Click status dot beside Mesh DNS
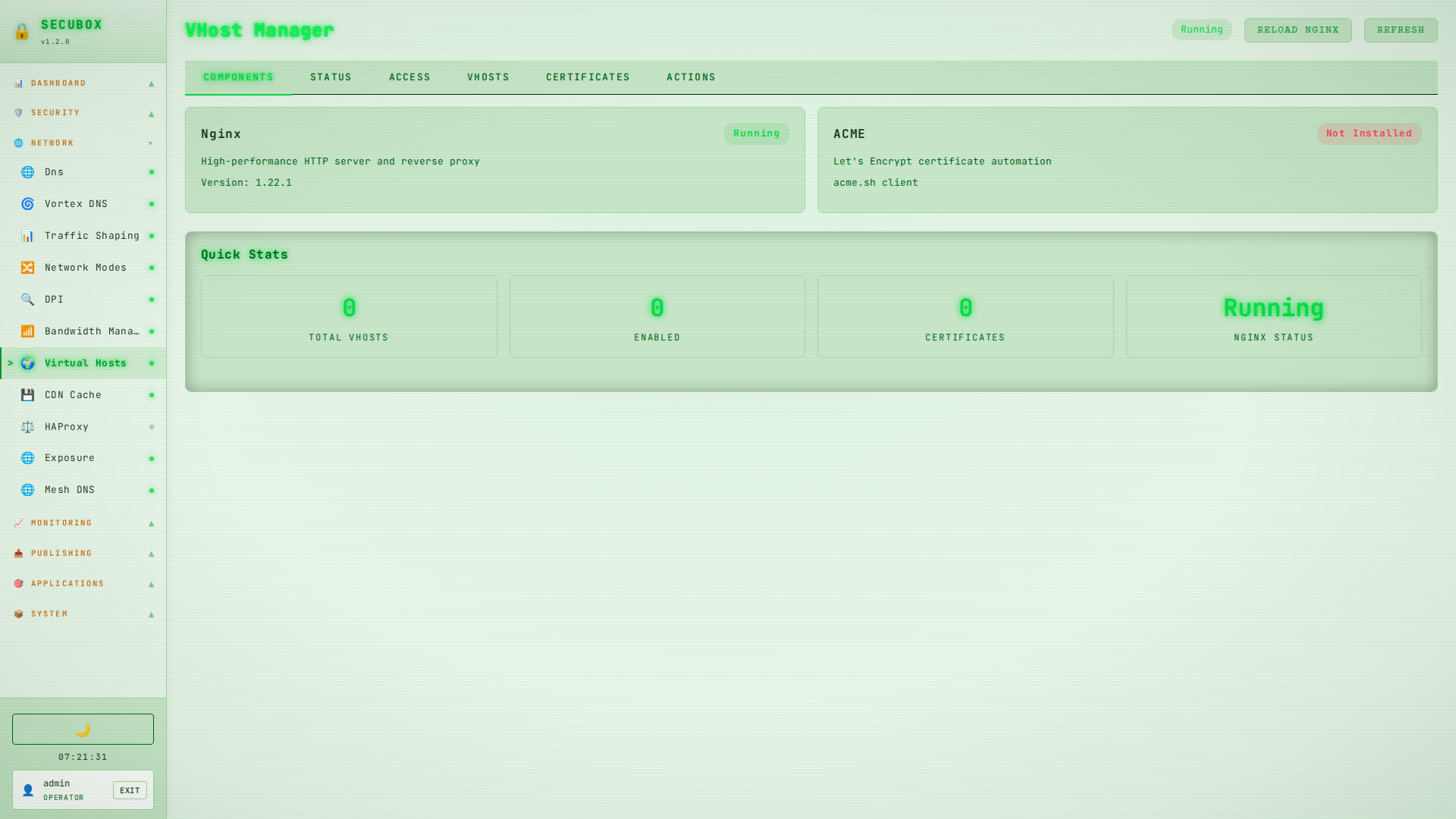1456x819 pixels. (152, 491)
